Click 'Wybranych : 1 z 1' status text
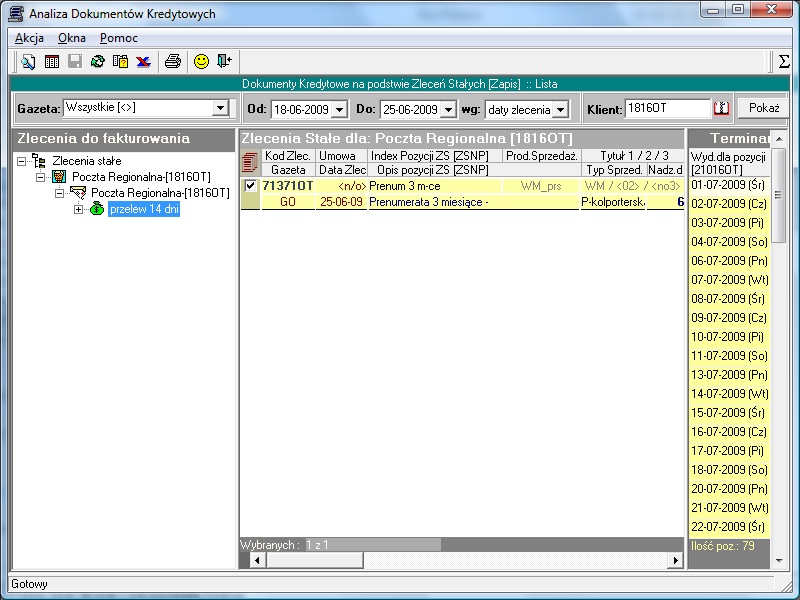 coord(285,545)
